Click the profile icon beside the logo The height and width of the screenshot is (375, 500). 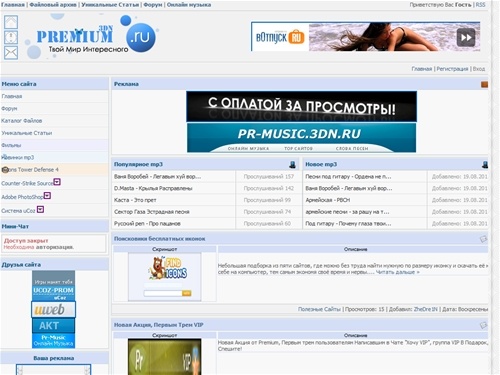pos(11,37)
